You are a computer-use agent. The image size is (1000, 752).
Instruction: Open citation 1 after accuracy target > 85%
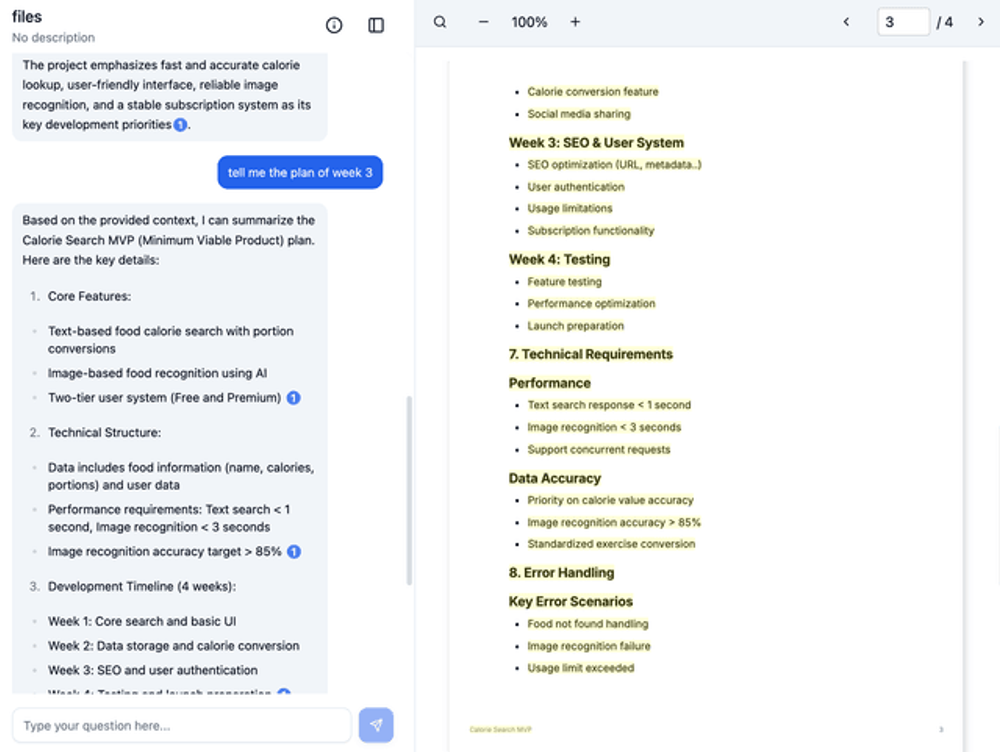[x=293, y=551]
